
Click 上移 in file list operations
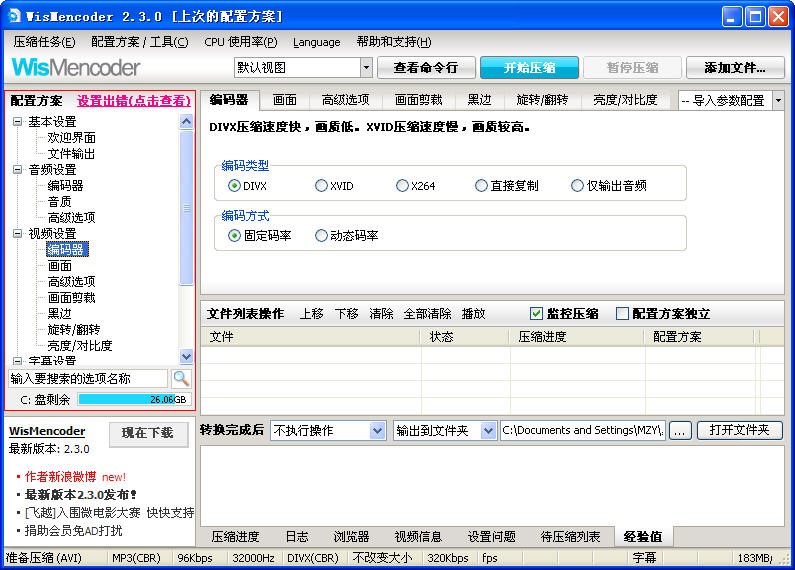(x=311, y=314)
